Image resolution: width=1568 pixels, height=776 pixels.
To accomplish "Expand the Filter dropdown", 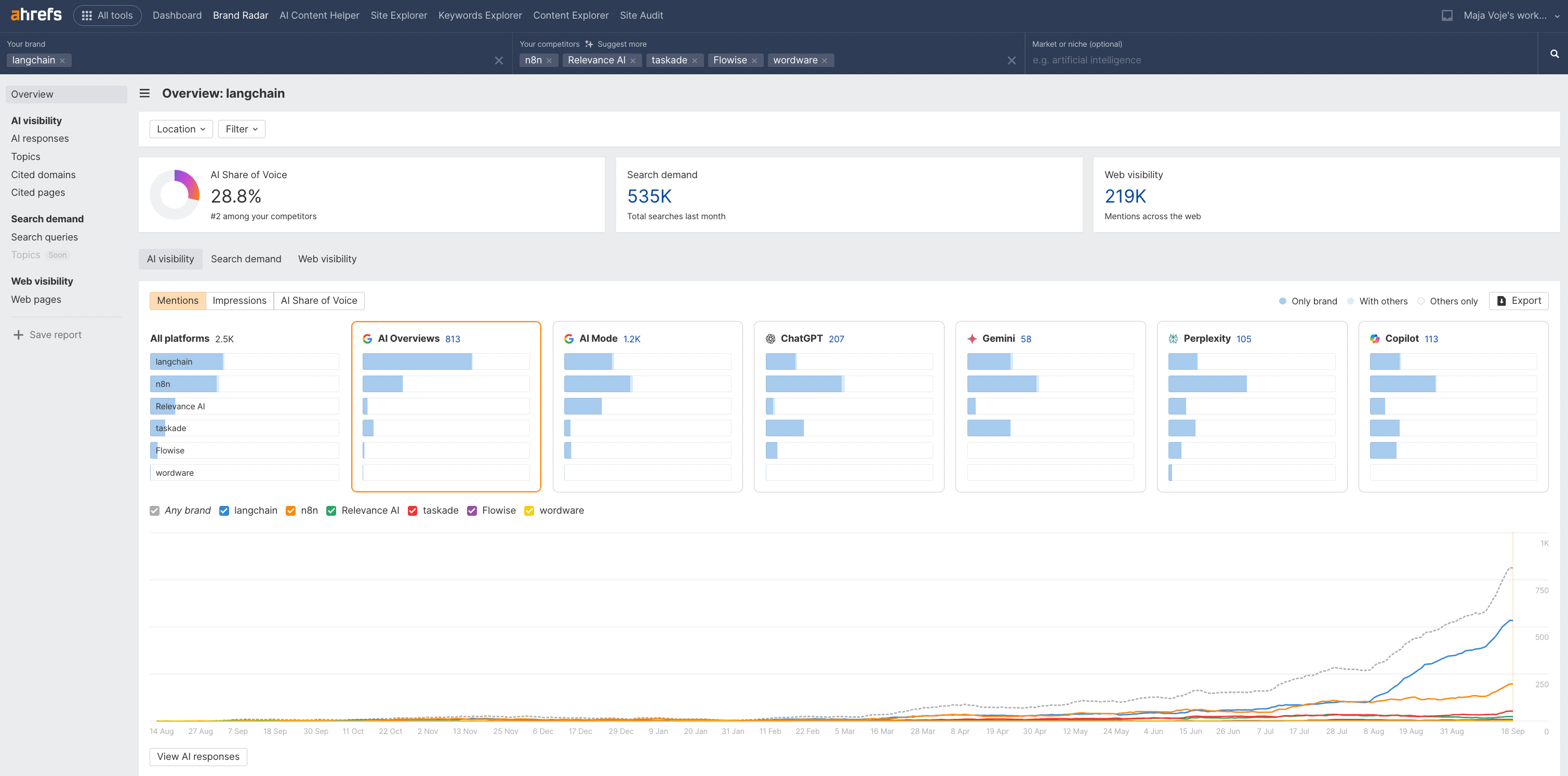I will pyautogui.click(x=241, y=129).
